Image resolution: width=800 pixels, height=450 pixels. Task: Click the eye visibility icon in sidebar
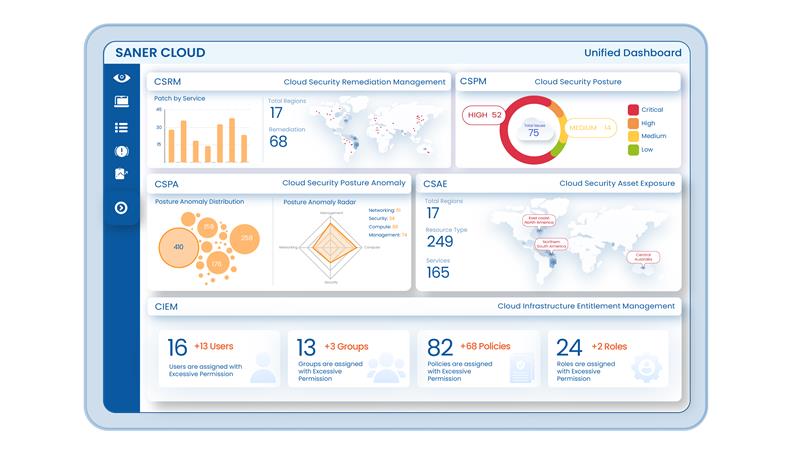(122, 77)
